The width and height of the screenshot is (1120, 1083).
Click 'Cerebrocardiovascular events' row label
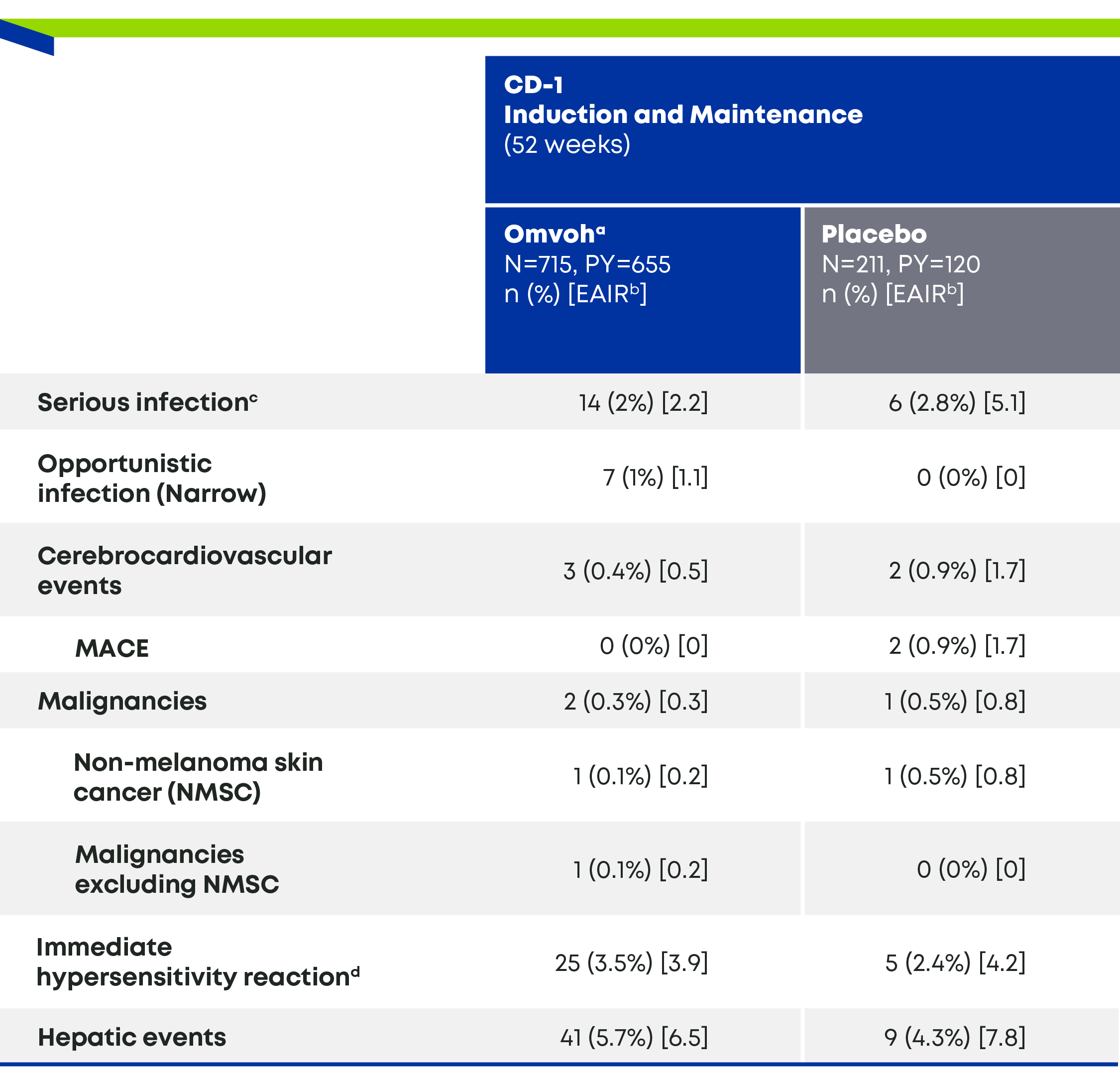pos(185,570)
